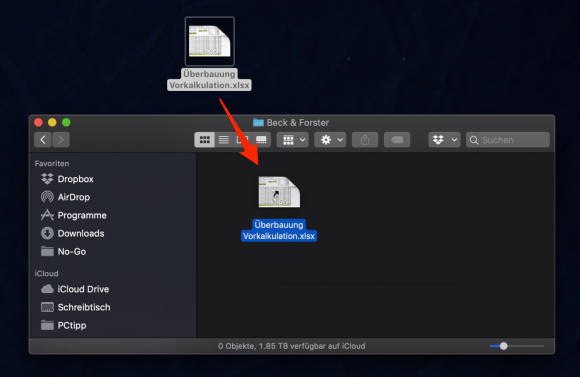
Task: Click the Favoriten sidebar heading
Action: [52, 164]
